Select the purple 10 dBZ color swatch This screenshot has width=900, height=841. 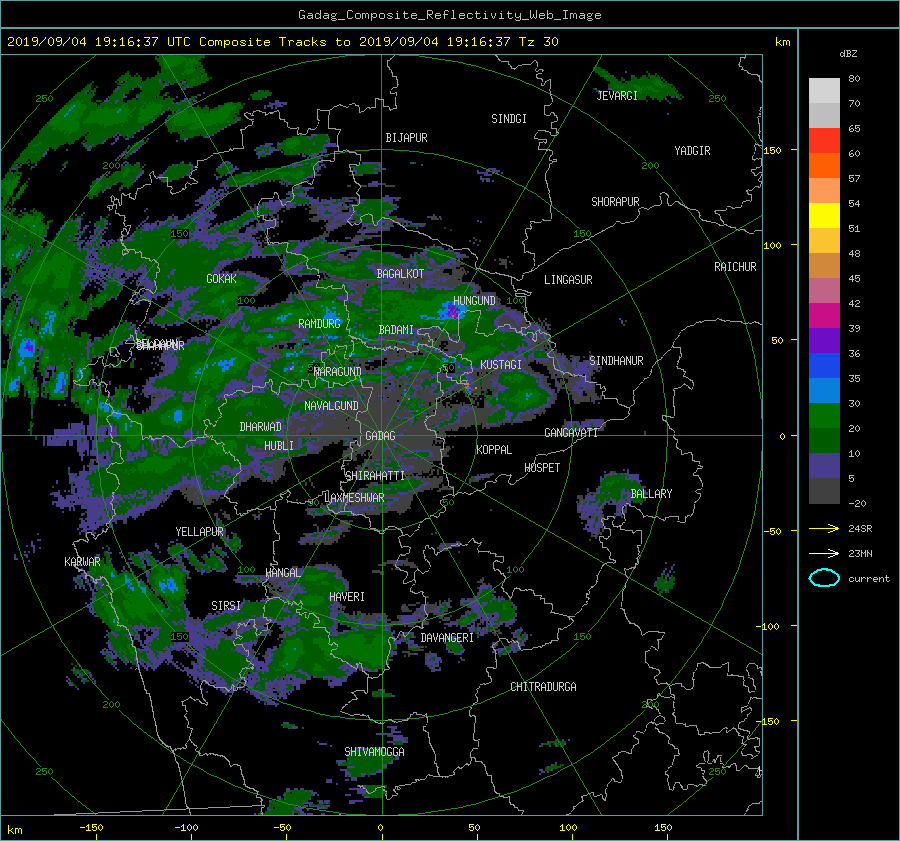824,466
